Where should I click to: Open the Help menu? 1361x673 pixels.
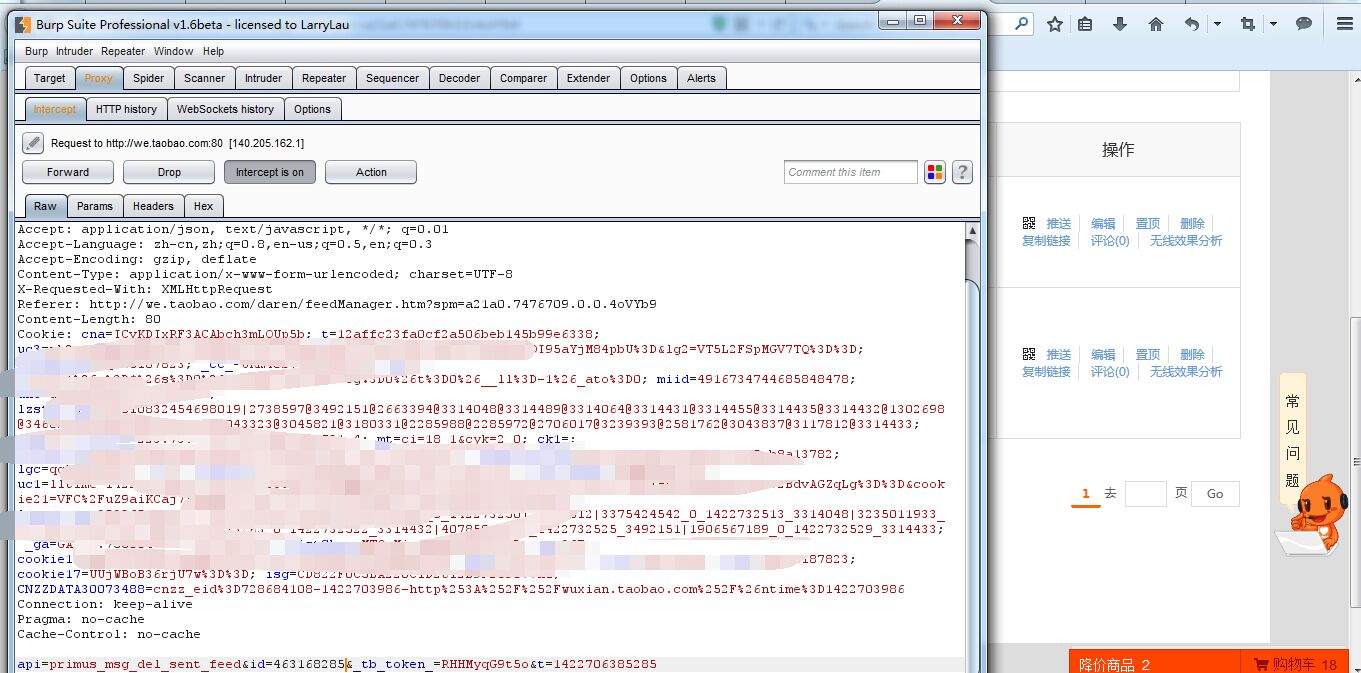214,51
